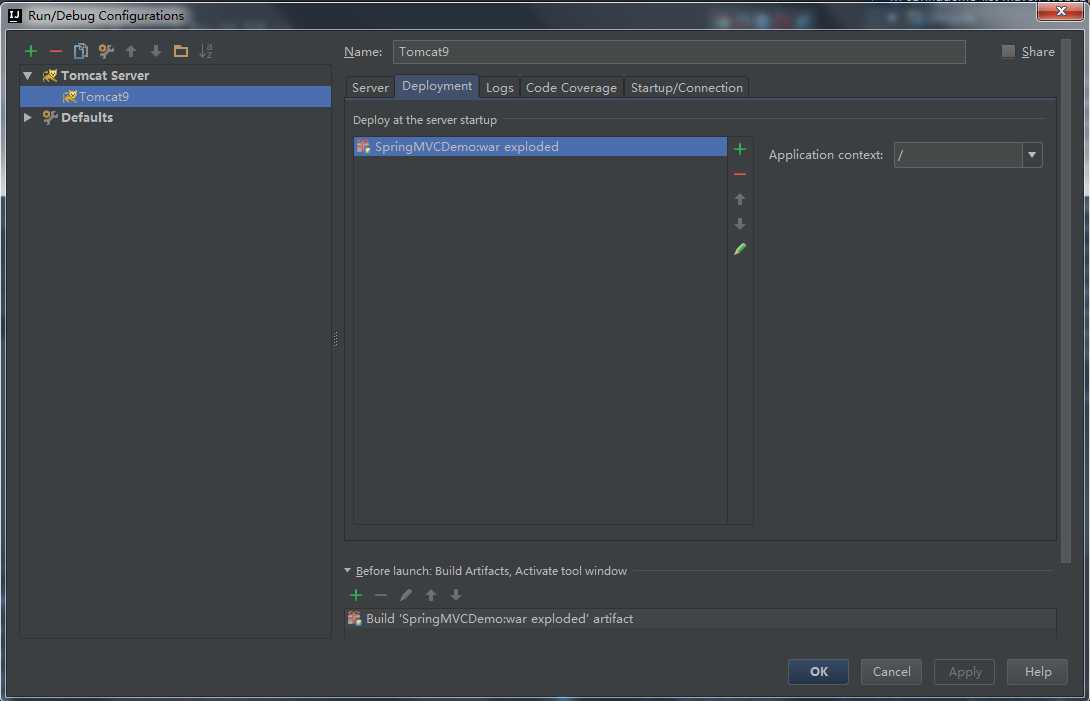Open edit defaults wrench icon

(106, 51)
